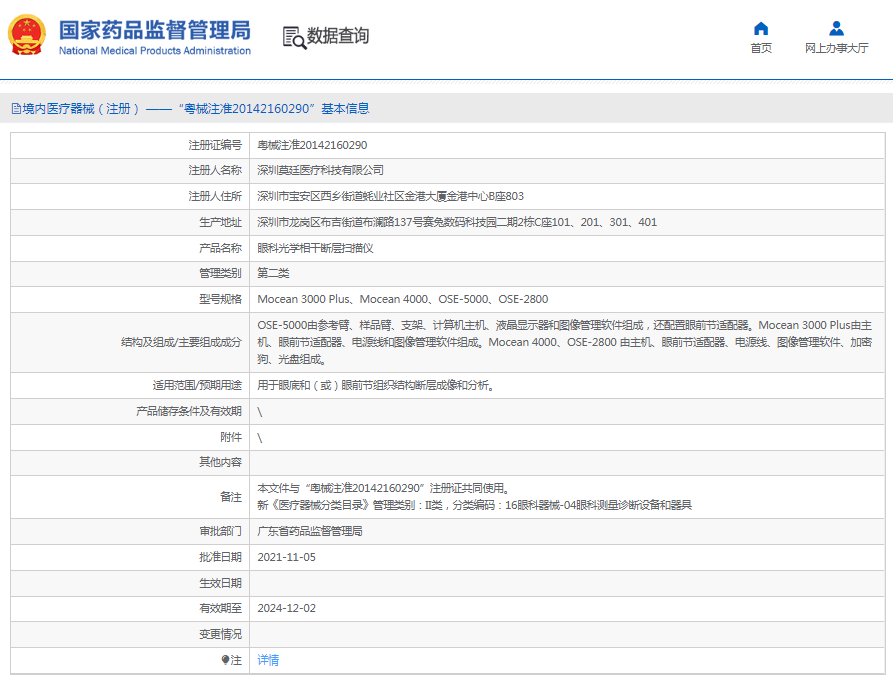Select intended use 用于眼底和（或）眼前节 text
The image size is (893, 679).
coord(375,386)
